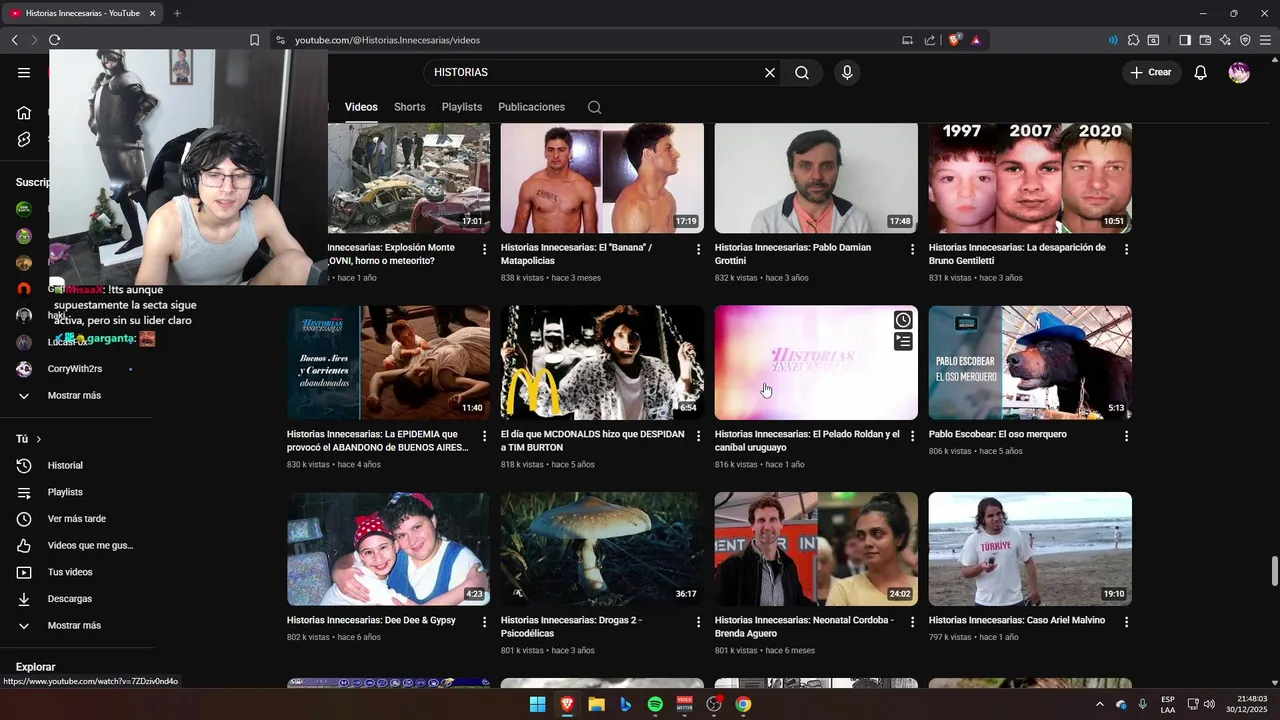Add Pelado Roldan video to watch later
Screen dimensions: 1280x720
tap(903, 320)
